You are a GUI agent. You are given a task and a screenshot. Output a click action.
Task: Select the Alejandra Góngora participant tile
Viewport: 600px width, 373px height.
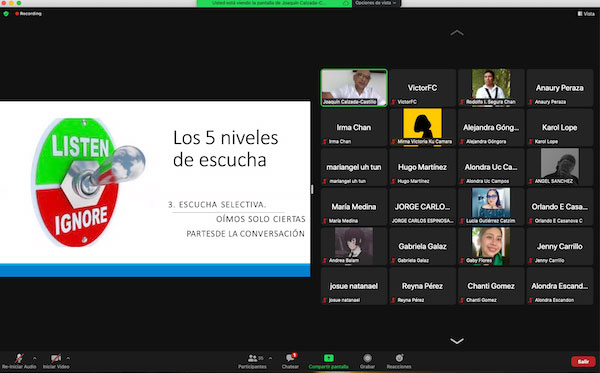[x=491, y=127]
